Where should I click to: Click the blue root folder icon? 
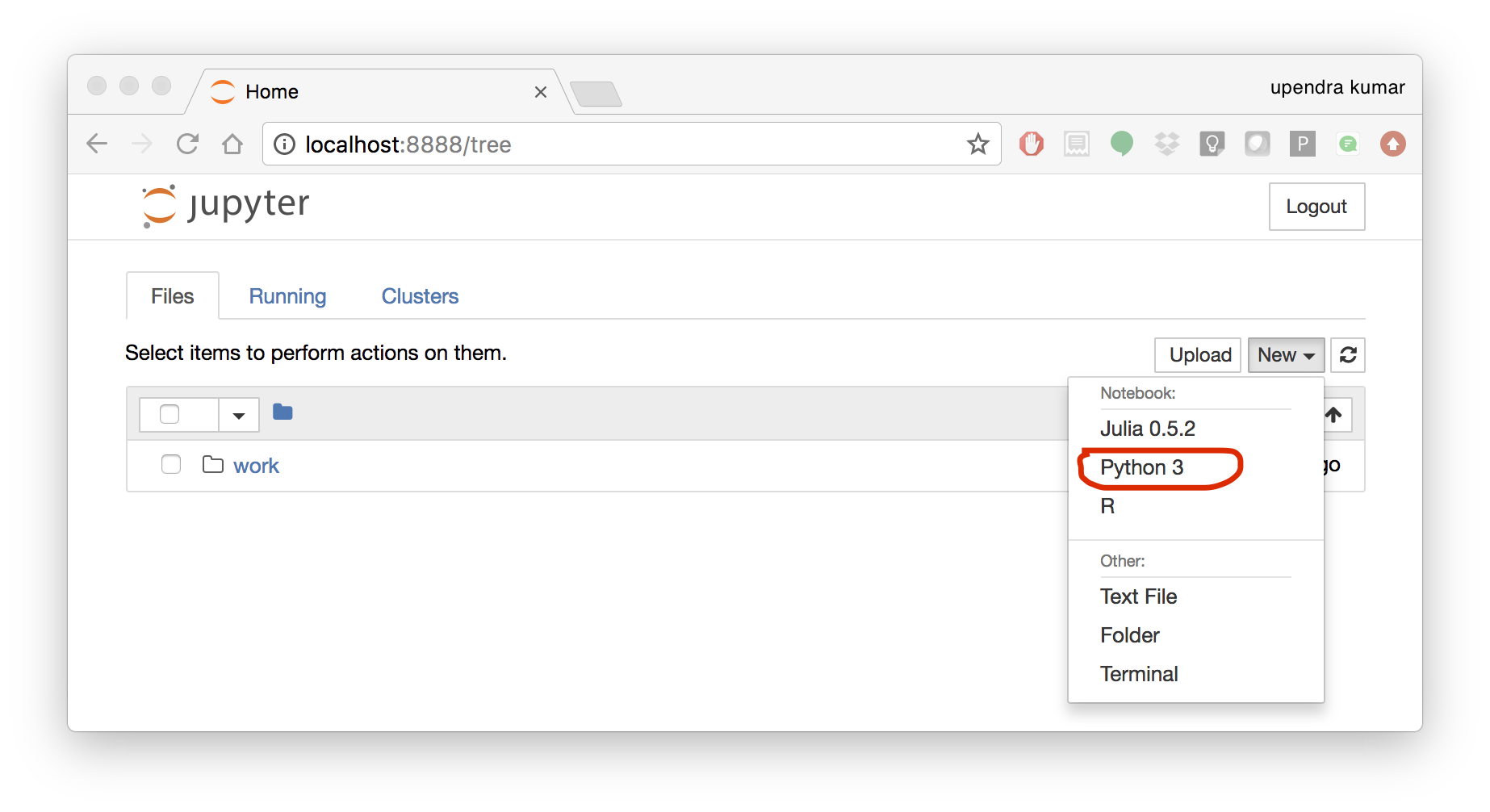283,412
